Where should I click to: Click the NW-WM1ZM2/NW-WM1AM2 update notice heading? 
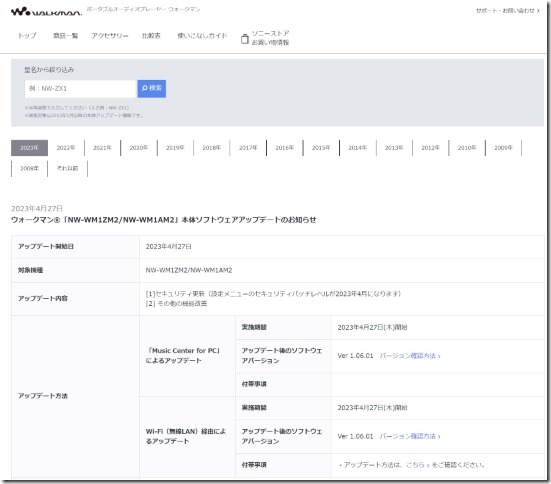click(163, 220)
